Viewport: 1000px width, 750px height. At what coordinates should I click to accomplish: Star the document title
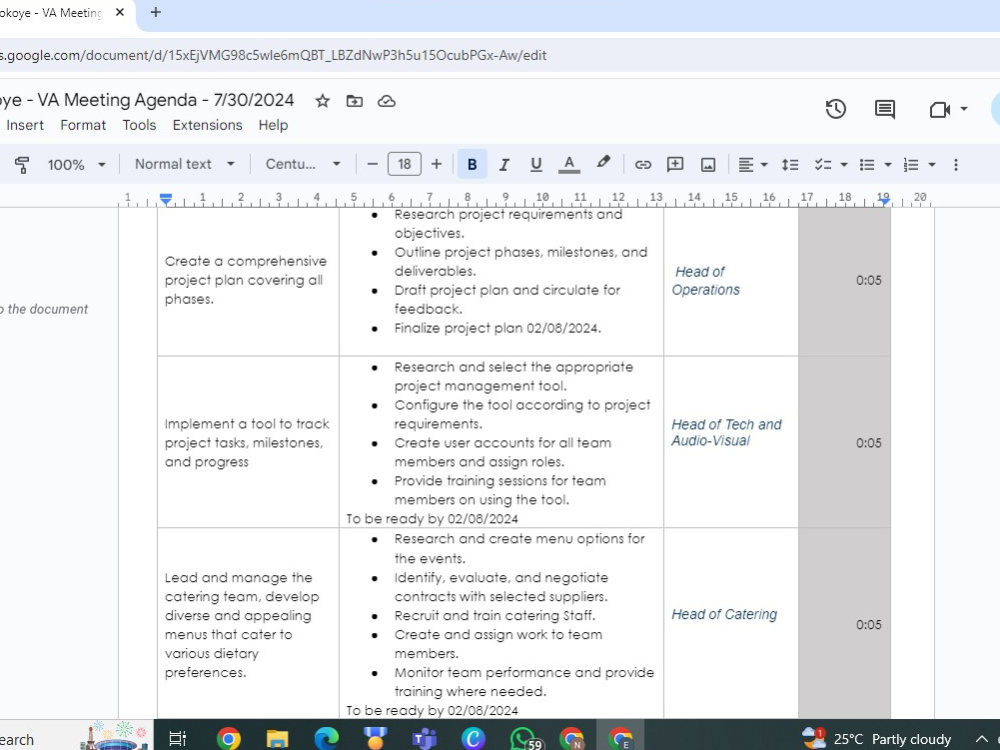tap(323, 101)
